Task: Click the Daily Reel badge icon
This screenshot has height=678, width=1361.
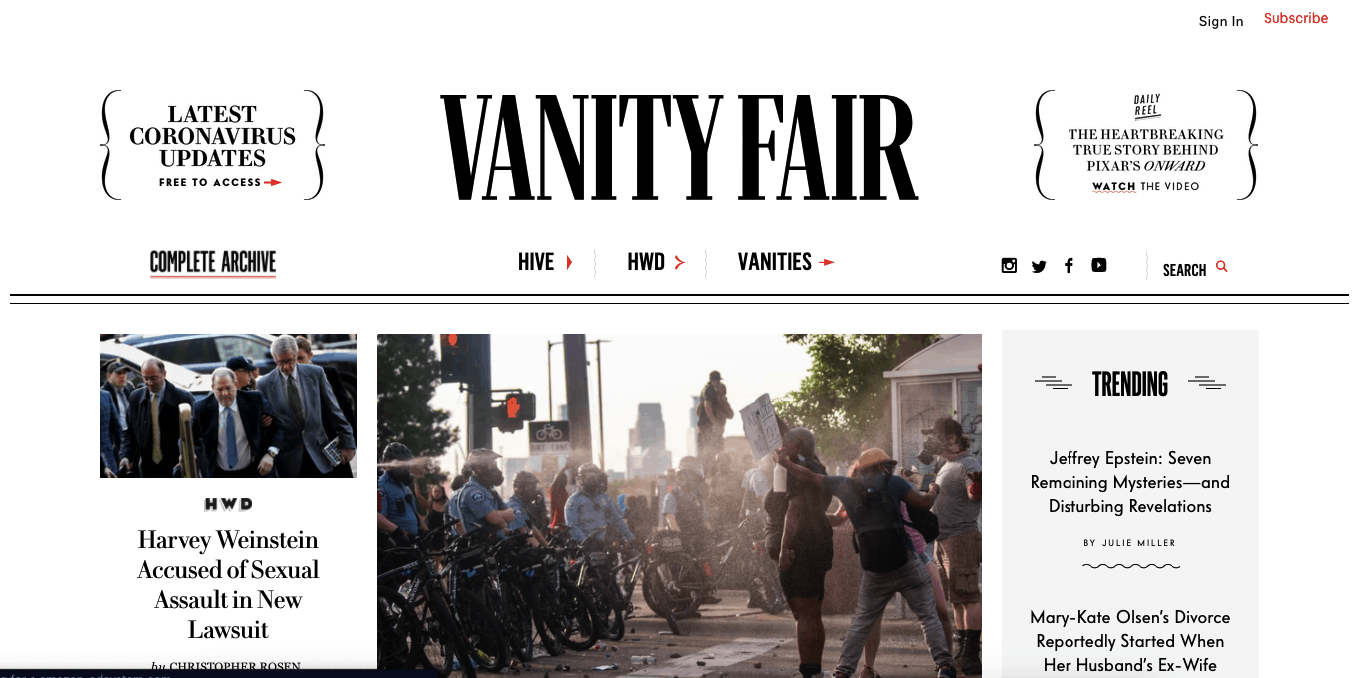Action: [x=1146, y=106]
